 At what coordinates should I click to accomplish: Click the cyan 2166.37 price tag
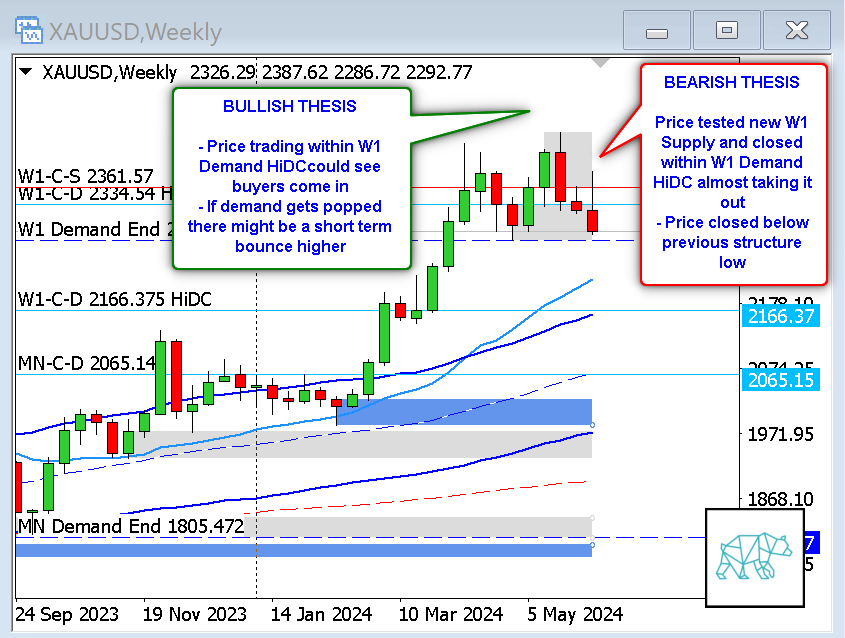(x=776, y=316)
